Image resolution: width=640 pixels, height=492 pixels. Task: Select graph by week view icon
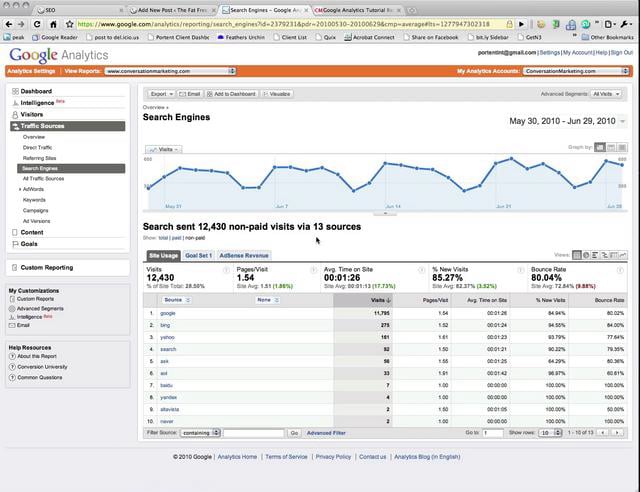pyautogui.click(x=611, y=147)
